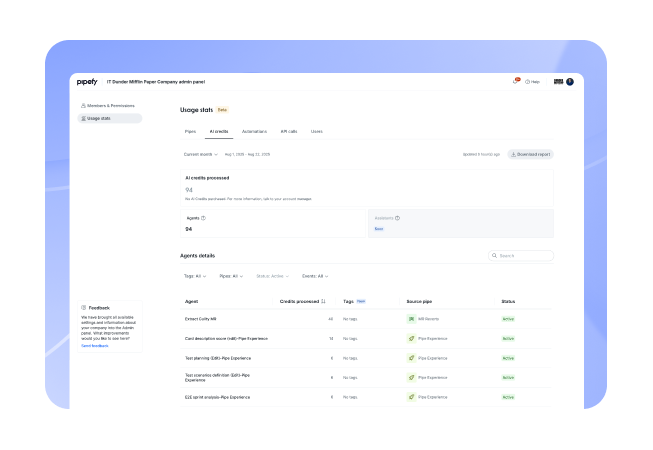Screen dimensions: 653x450
Task: Expand the Tags: All filter
Action: (x=195, y=276)
